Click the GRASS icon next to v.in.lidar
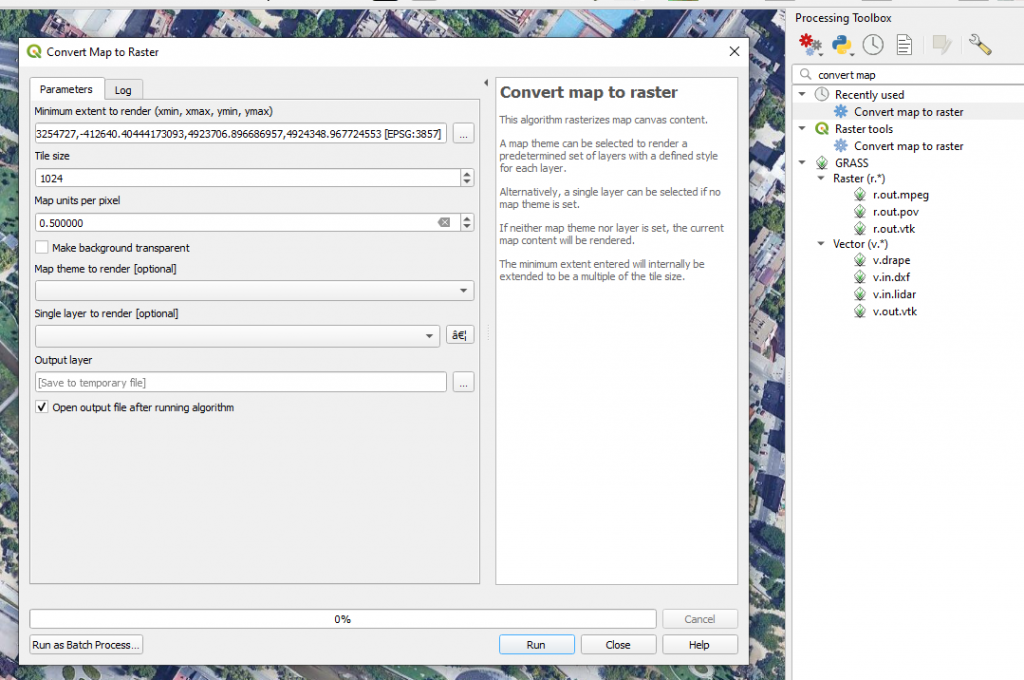This screenshot has width=1024, height=680. [860, 294]
